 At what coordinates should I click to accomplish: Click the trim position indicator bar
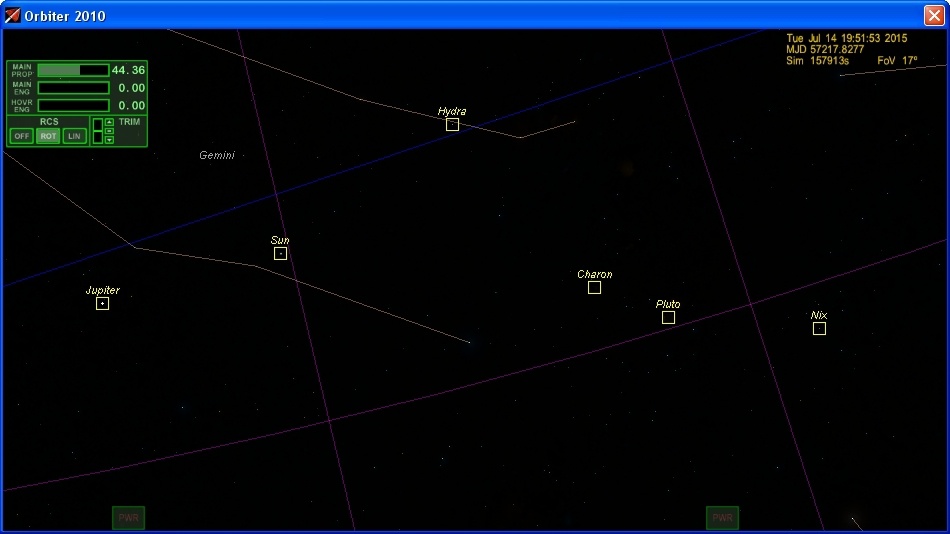98,131
